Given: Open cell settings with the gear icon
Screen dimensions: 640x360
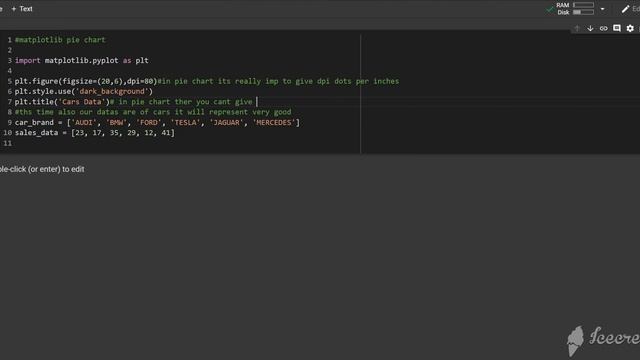Looking at the screenshot, I should point(630,28).
